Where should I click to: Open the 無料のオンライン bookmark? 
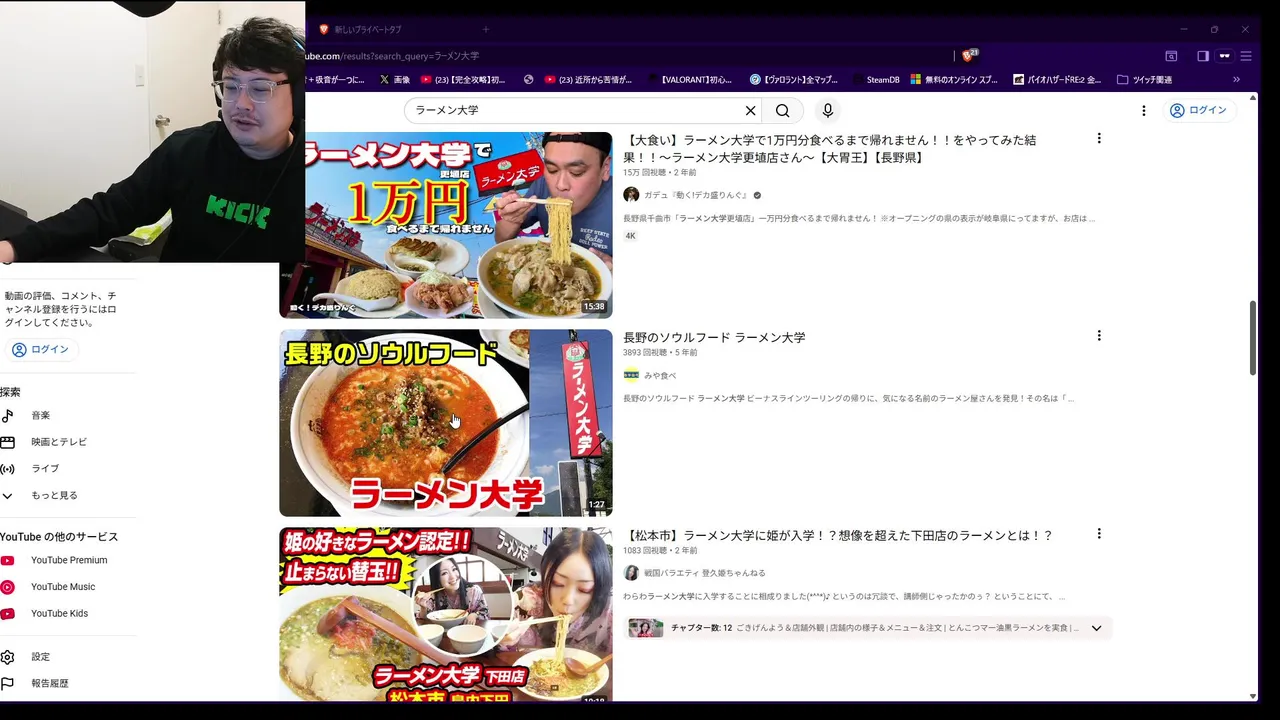point(953,80)
